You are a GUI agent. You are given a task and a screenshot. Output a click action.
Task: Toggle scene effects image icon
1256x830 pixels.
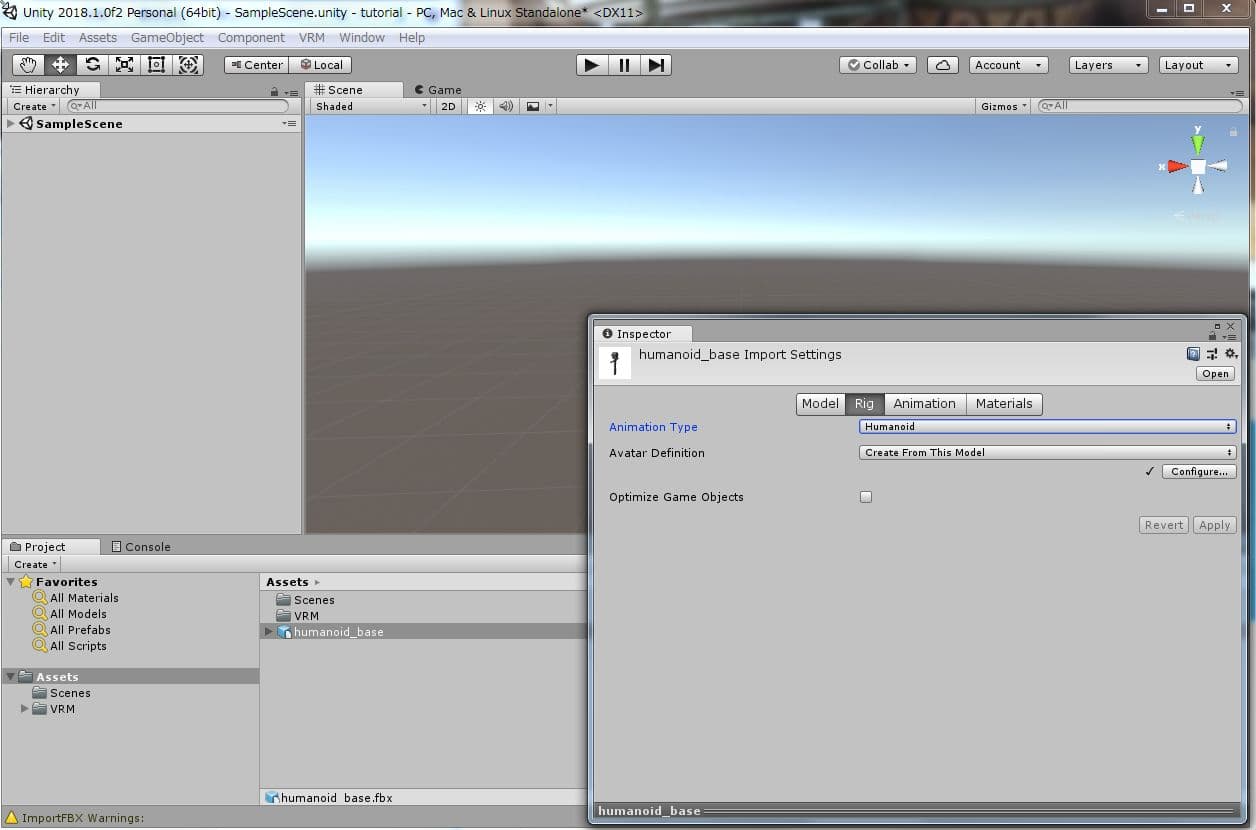533,106
